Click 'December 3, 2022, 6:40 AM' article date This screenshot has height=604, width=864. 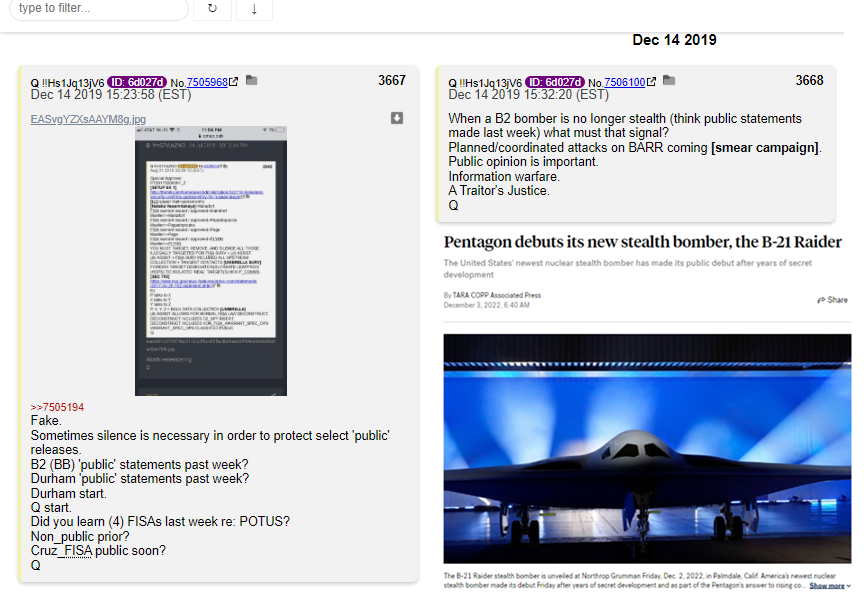(487, 305)
